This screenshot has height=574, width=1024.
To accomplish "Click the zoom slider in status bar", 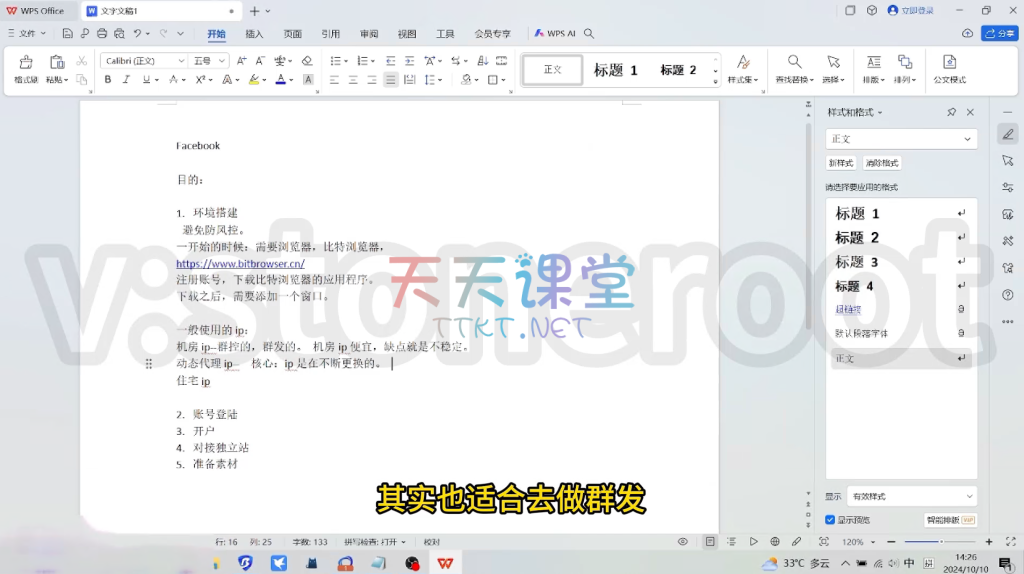I will click(940, 542).
